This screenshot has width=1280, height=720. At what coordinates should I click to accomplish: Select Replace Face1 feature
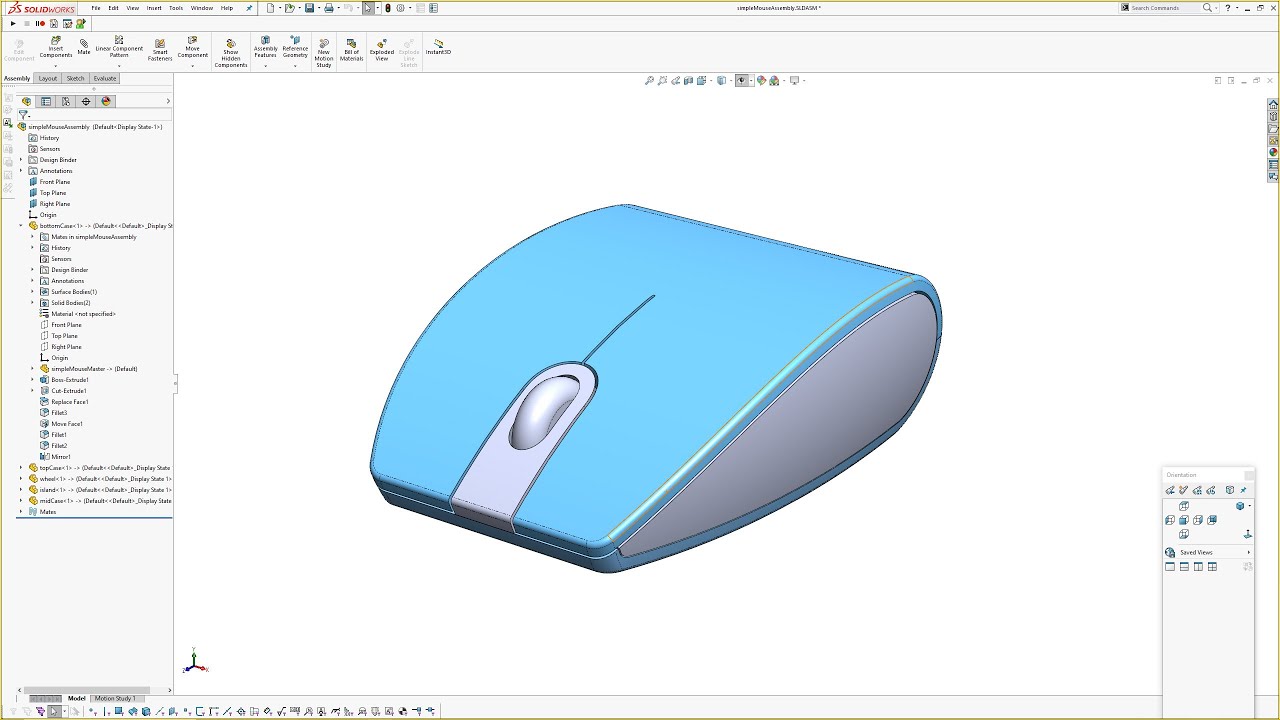70,402
